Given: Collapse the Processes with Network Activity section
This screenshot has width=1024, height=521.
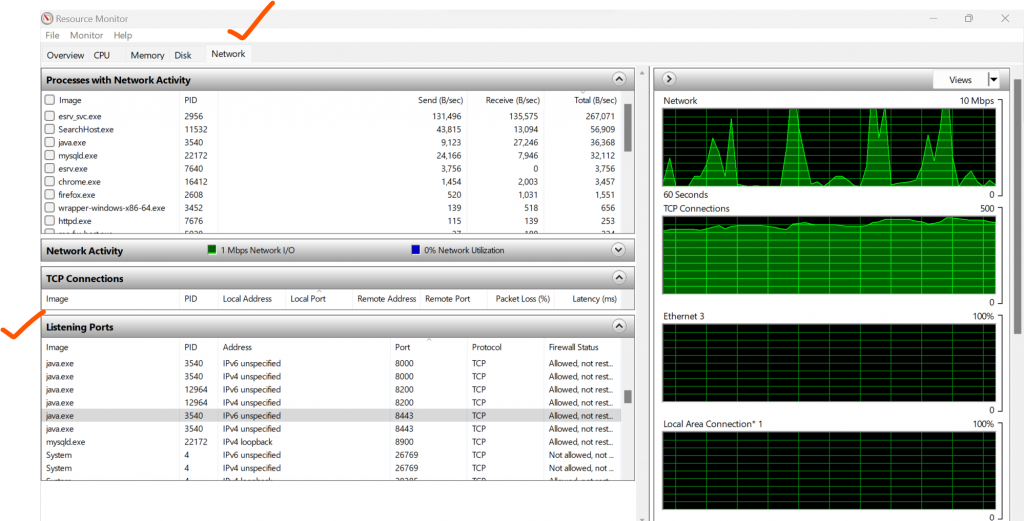Looking at the screenshot, I should click(618, 79).
